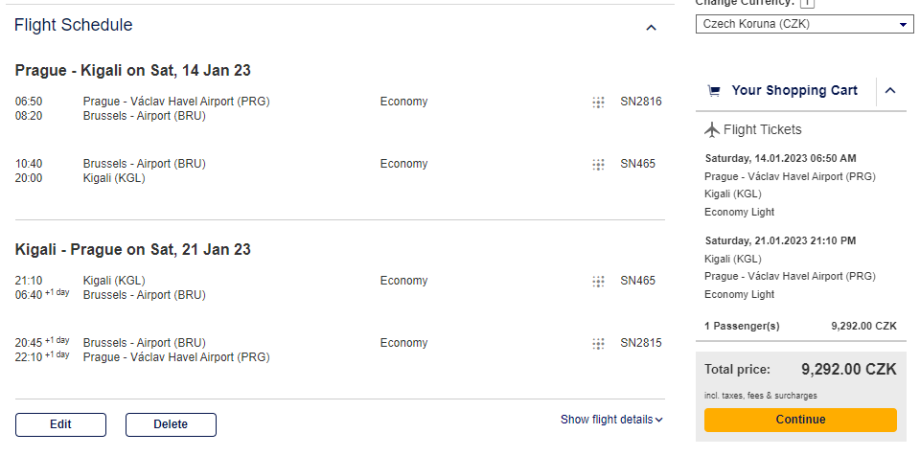920x456 pixels.
Task: Expand Show flight details
Action: [611, 420]
